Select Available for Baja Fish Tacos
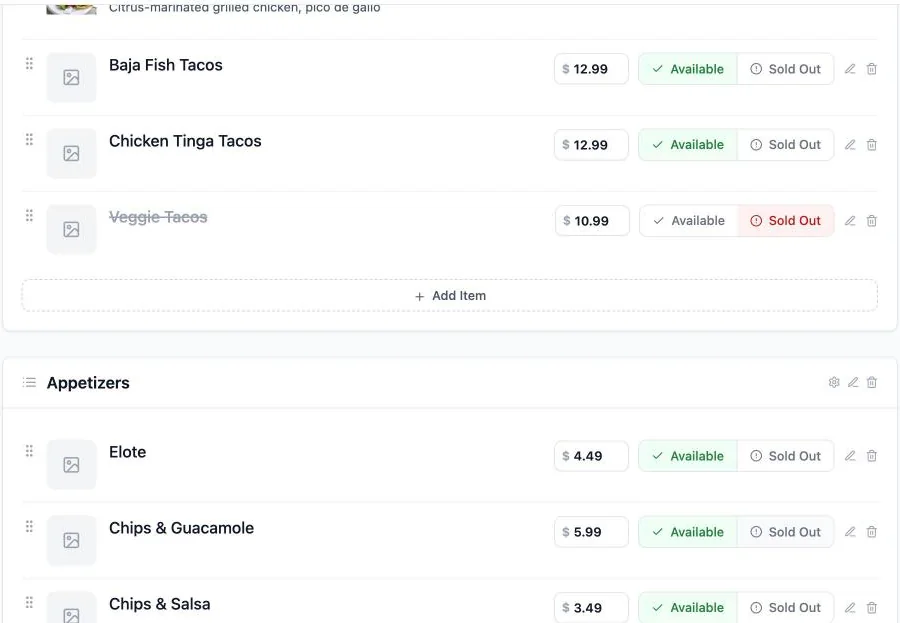 tap(688, 69)
